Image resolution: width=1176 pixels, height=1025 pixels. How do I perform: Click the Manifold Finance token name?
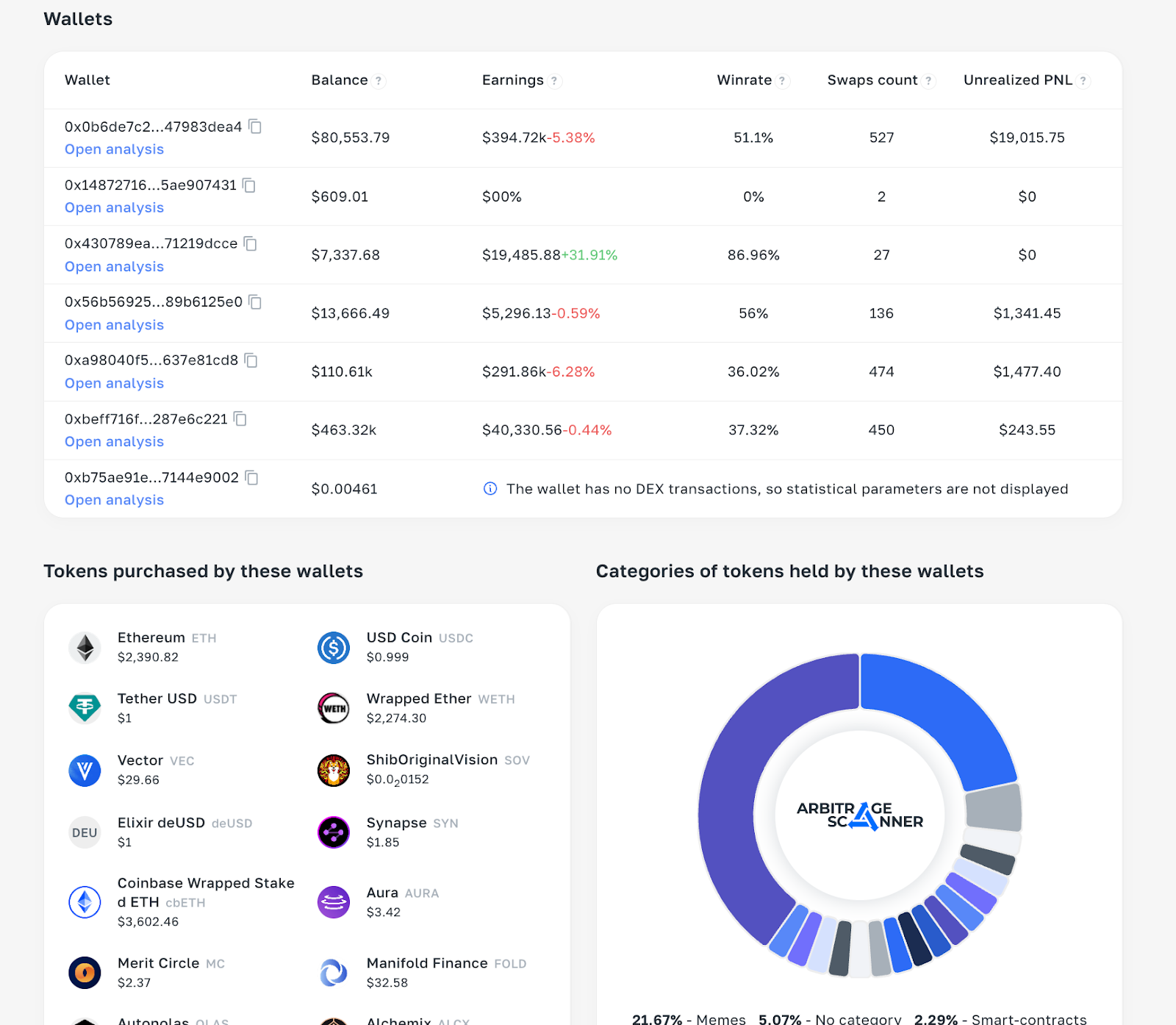[427, 963]
